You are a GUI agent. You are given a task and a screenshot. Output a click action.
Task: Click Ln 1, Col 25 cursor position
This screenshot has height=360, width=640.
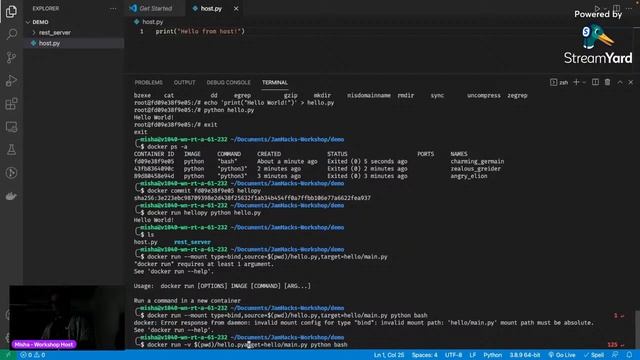[389, 355]
